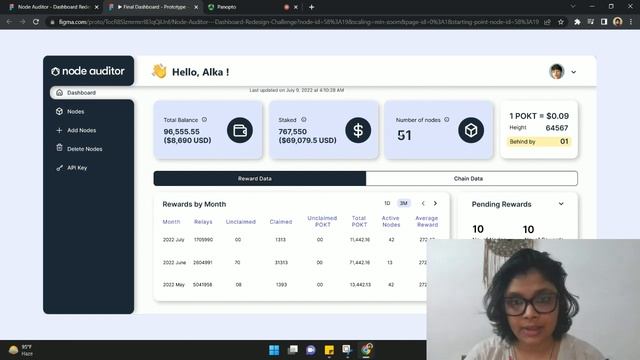Viewport: 640px width, 360px height.
Task: Click the figma.com address bar
Action: coord(298,22)
